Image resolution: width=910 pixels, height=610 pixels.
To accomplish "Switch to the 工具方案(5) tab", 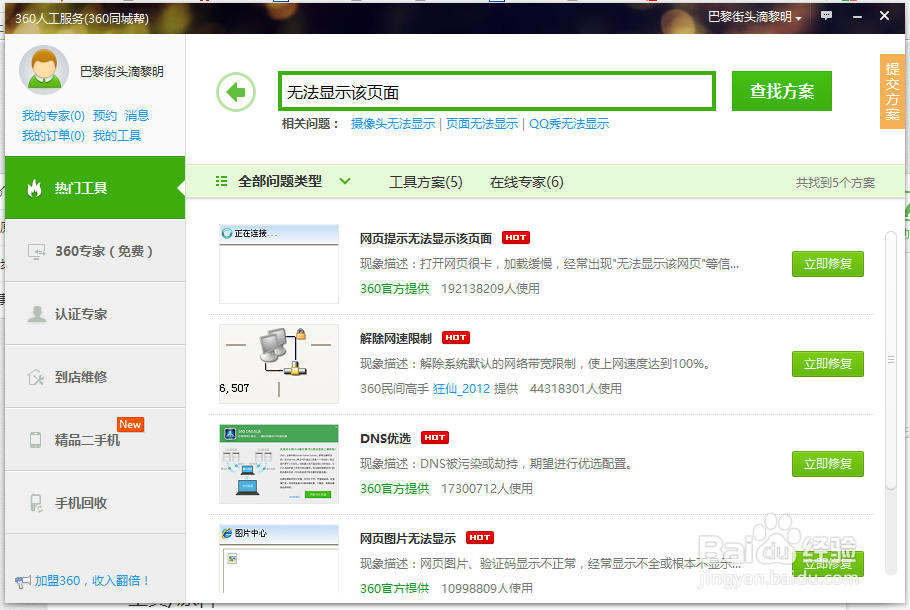I will coord(425,182).
